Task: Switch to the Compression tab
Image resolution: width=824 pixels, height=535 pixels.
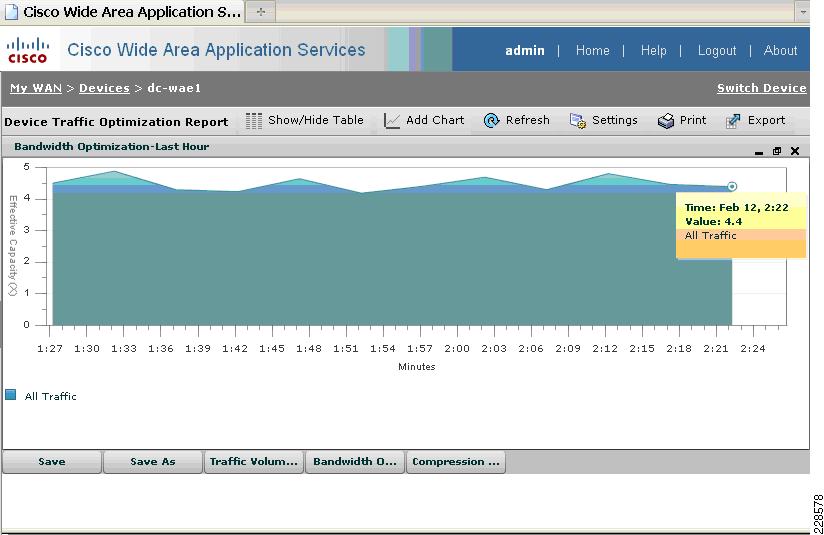Action: pyautogui.click(x=456, y=462)
